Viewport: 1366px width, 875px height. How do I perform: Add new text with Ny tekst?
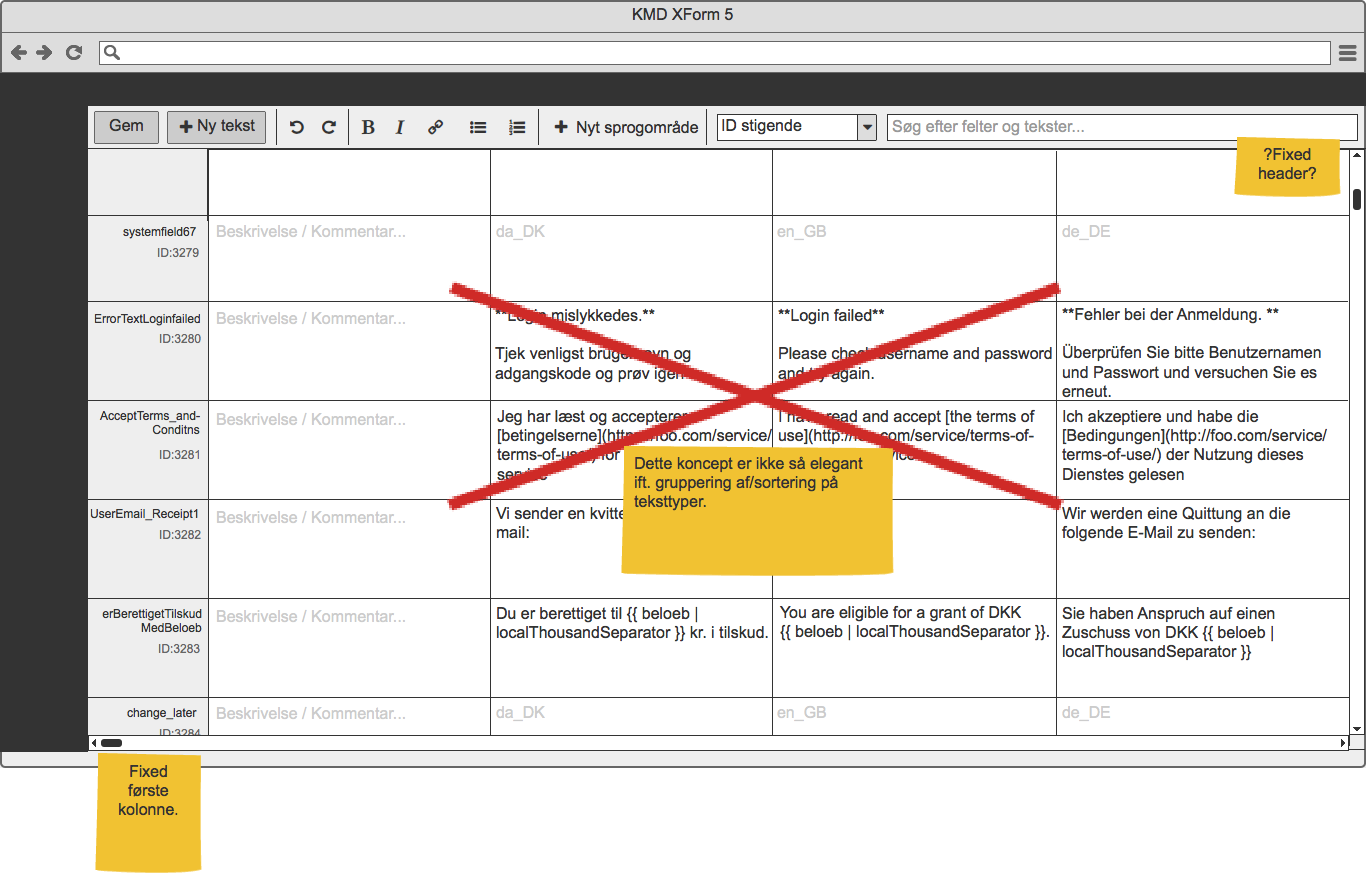[x=217, y=126]
